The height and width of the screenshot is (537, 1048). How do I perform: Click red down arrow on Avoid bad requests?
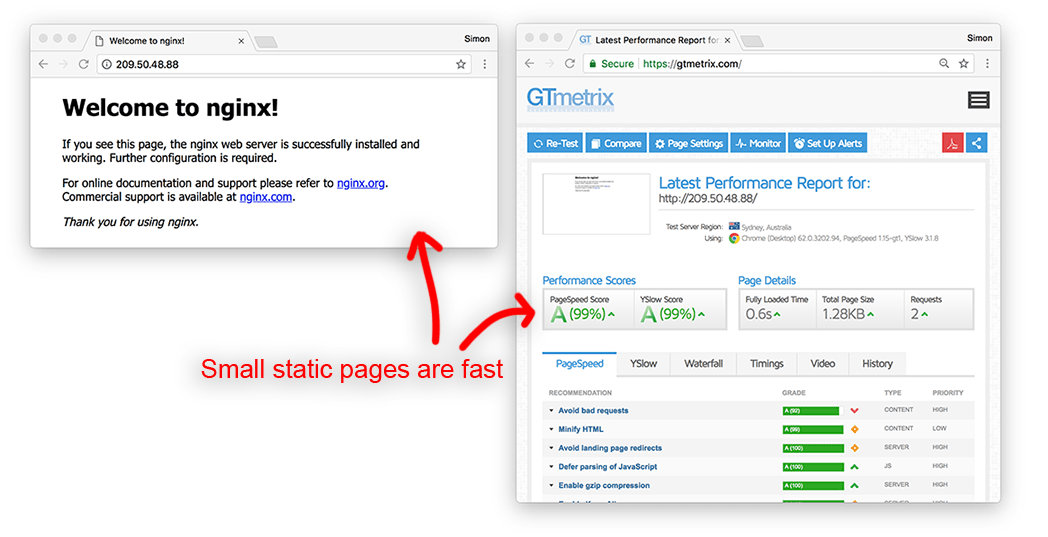[854, 411]
